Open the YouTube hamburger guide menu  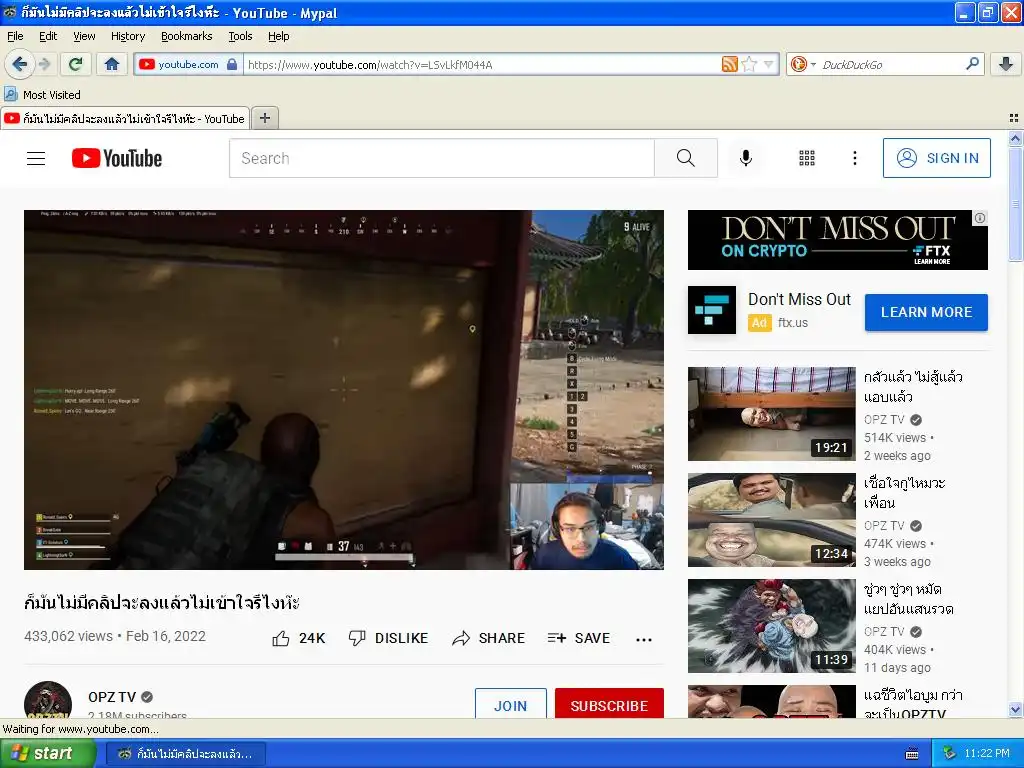coord(36,158)
